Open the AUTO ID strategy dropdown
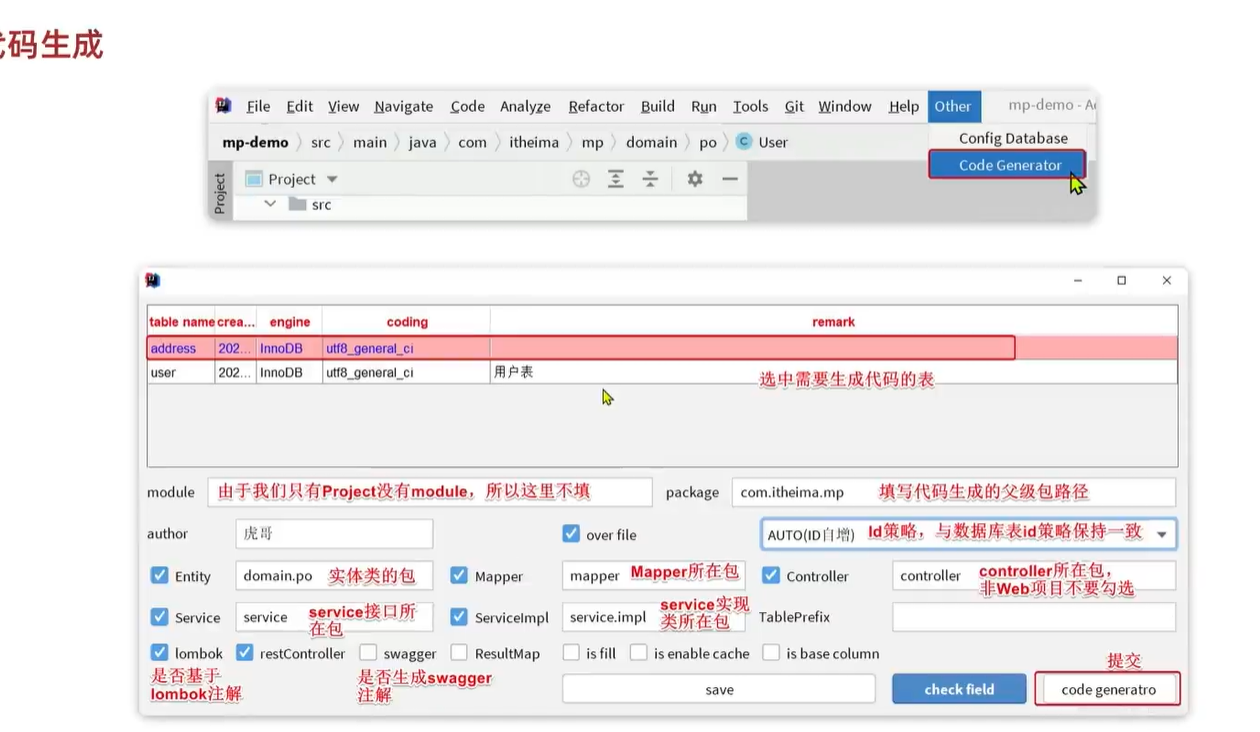The image size is (1260, 732). coord(968,534)
